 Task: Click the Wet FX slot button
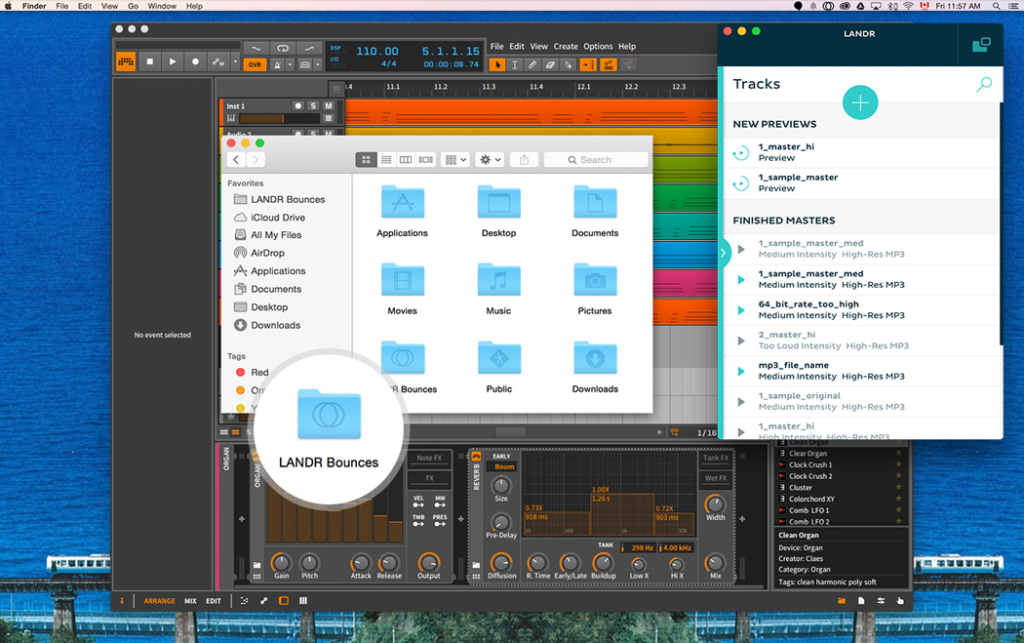[x=716, y=478]
